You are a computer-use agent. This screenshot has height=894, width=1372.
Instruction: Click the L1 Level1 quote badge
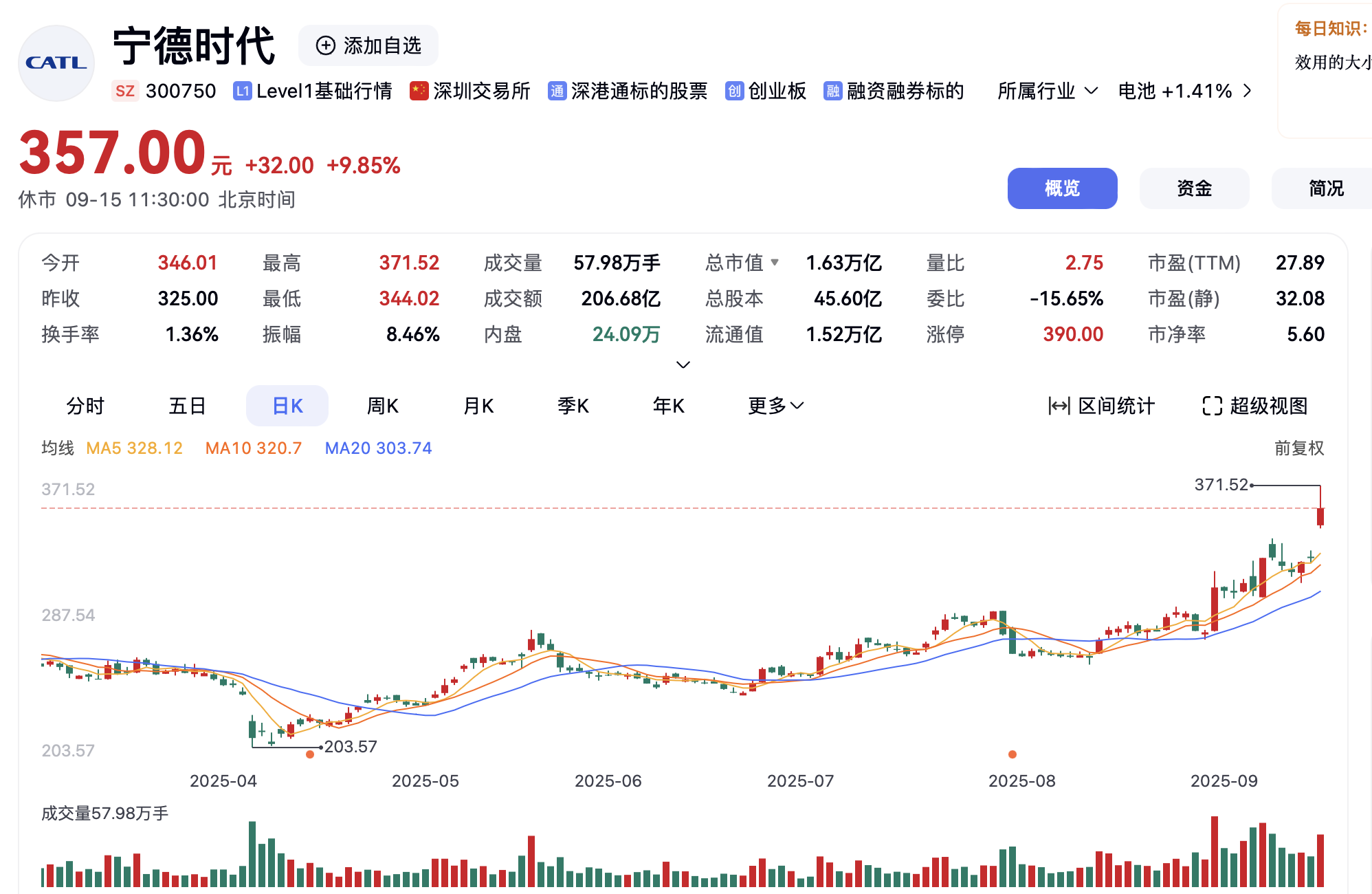[242, 91]
